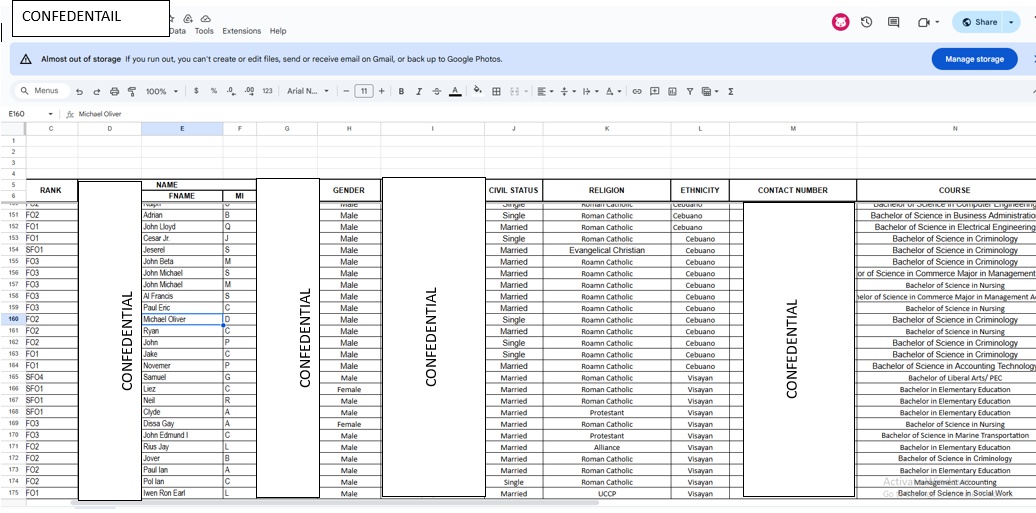
Task: Open the 123 number formats menu
Action: [267, 91]
